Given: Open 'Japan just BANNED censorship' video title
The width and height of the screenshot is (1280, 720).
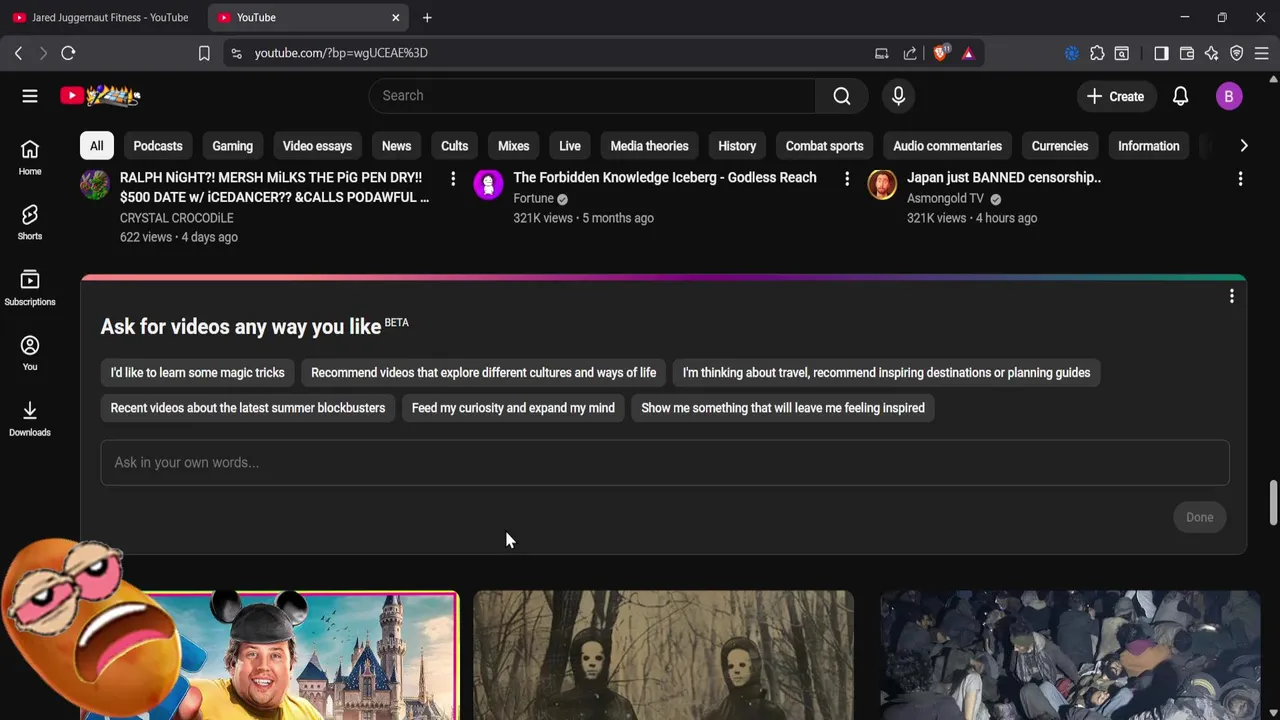Looking at the screenshot, I should [1004, 177].
